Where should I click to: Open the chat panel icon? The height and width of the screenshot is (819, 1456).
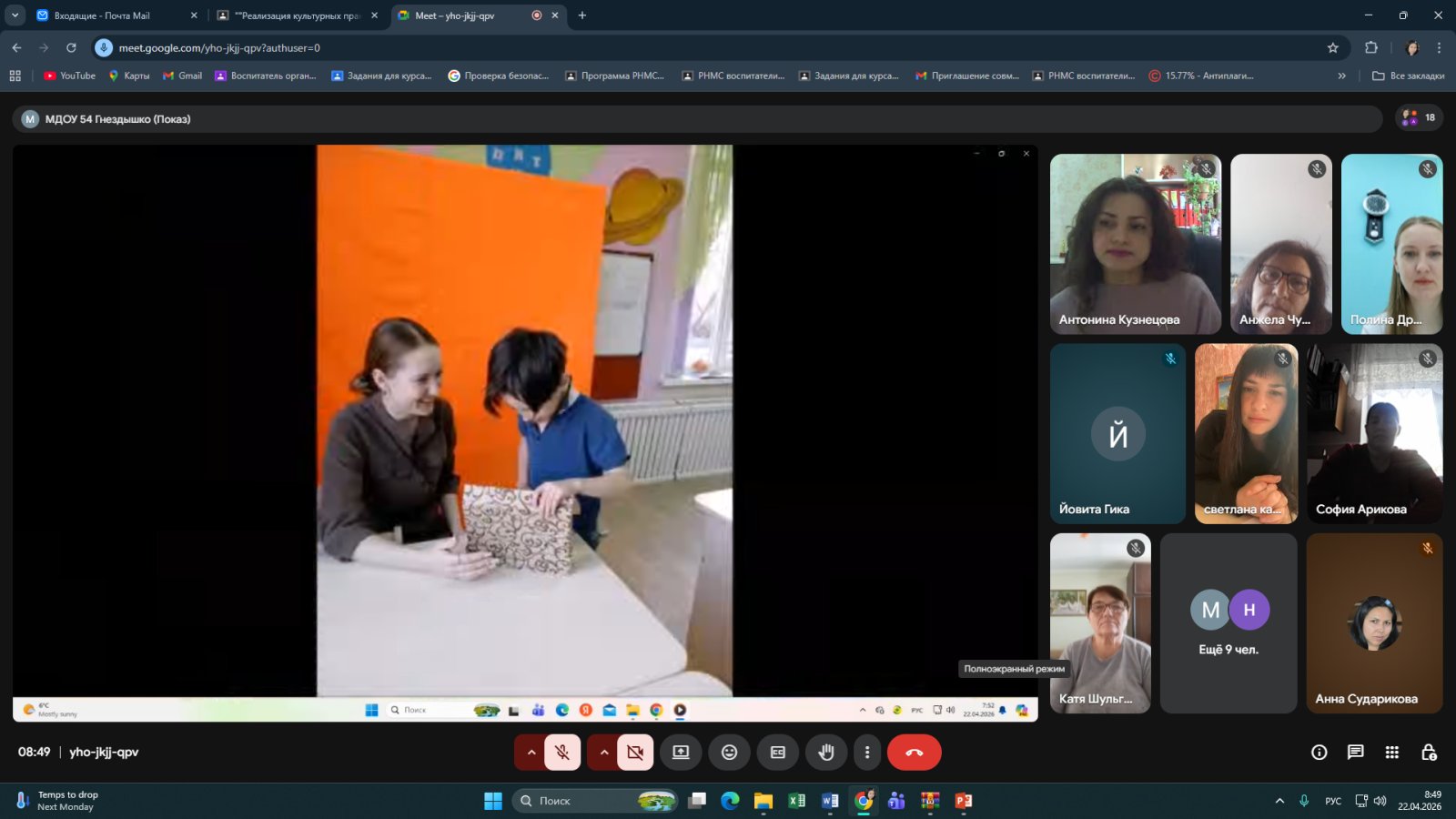[x=1355, y=753]
